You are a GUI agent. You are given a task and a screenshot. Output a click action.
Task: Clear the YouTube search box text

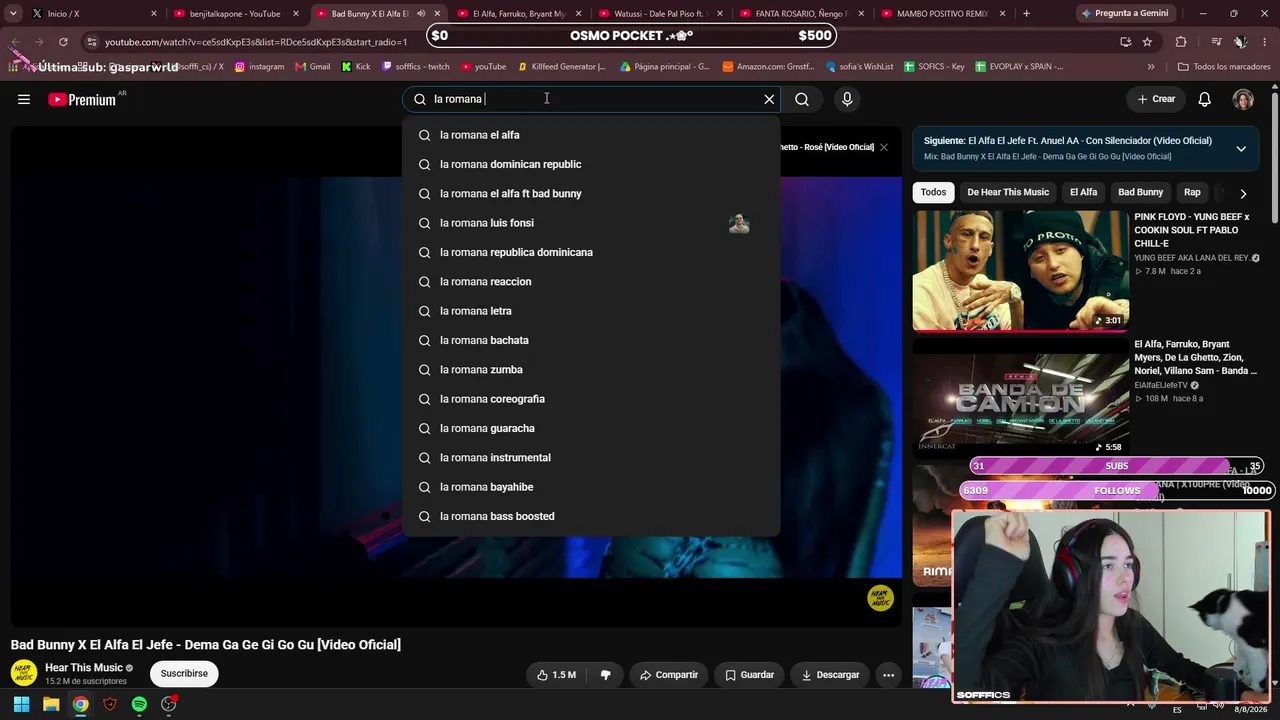pyautogui.click(x=769, y=99)
